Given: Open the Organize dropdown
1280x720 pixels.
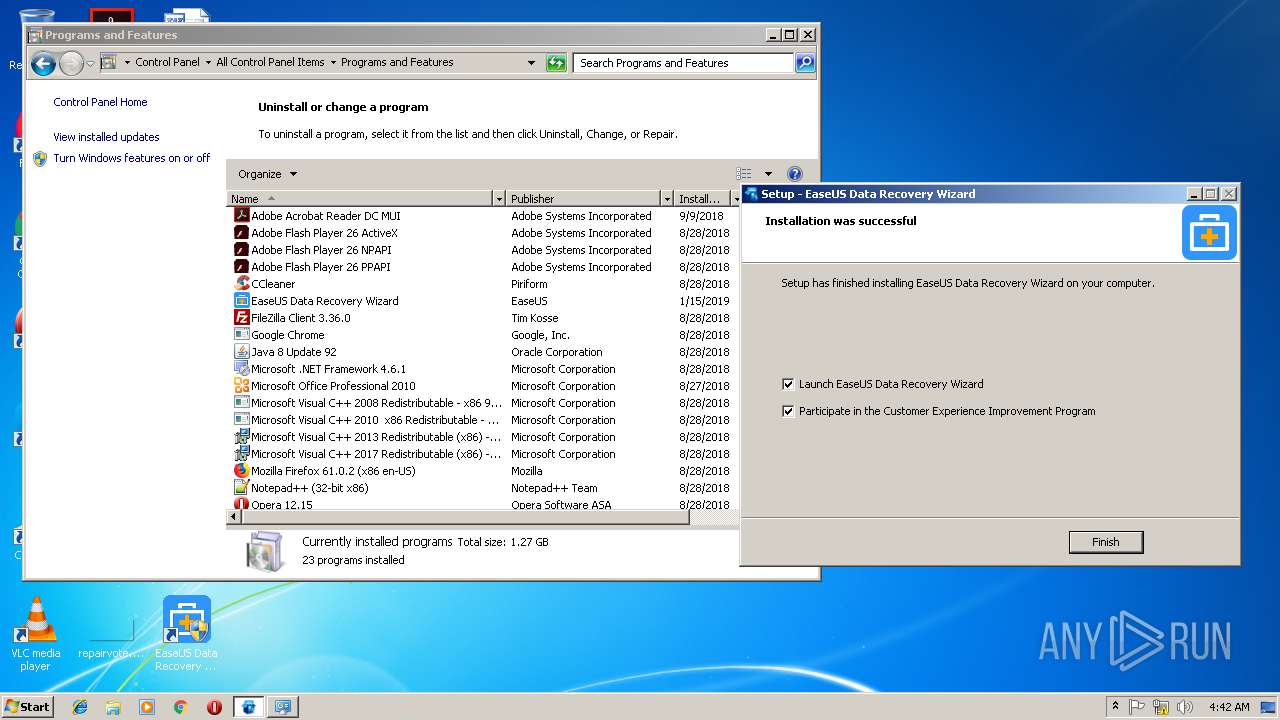Looking at the screenshot, I should pyautogui.click(x=267, y=174).
